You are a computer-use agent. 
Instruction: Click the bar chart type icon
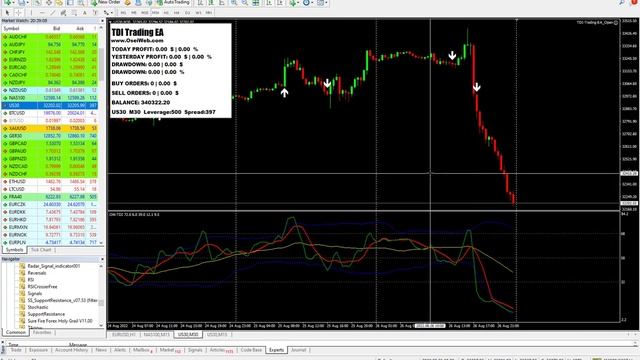200,2
